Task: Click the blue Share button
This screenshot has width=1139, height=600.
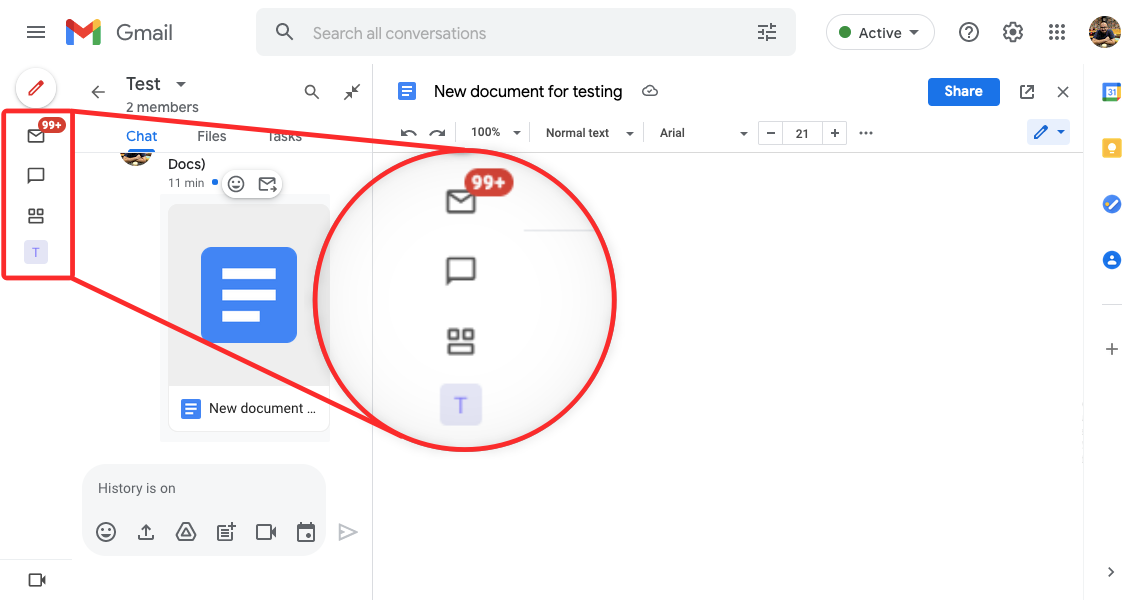Action: [x=963, y=91]
